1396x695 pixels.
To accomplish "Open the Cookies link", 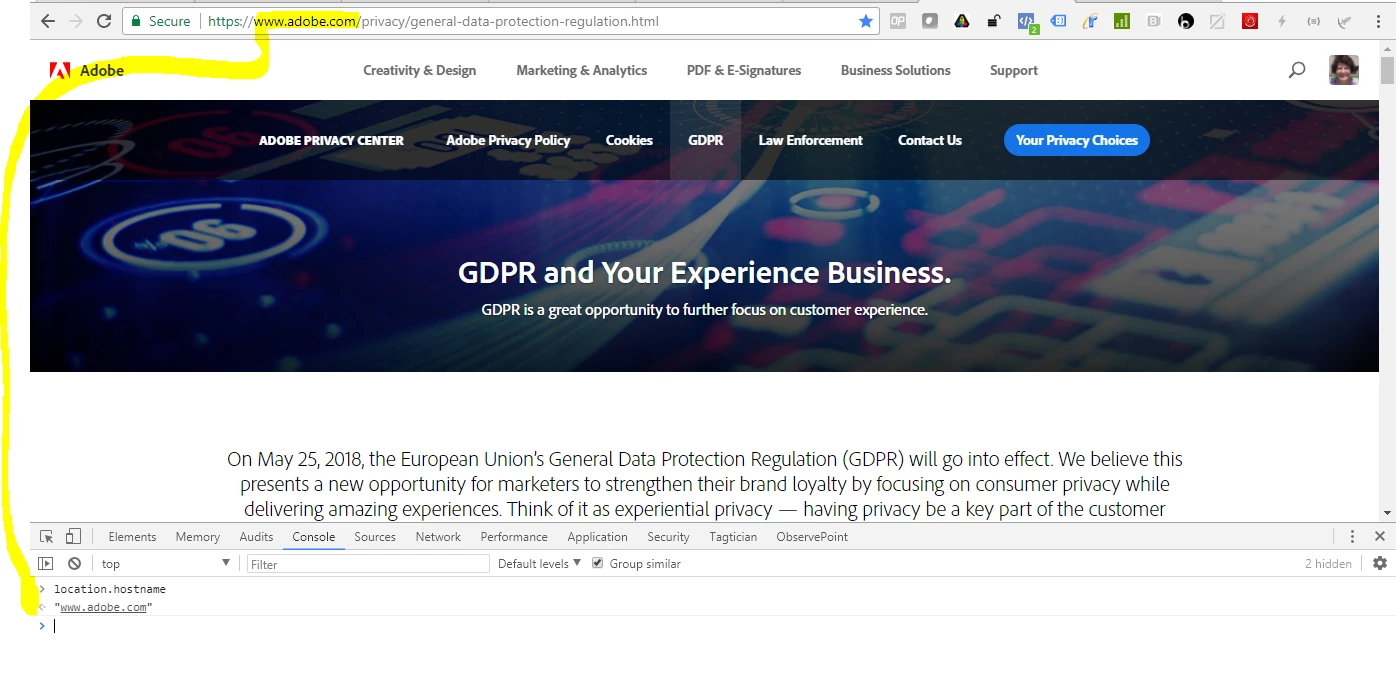I will click(629, 140).
